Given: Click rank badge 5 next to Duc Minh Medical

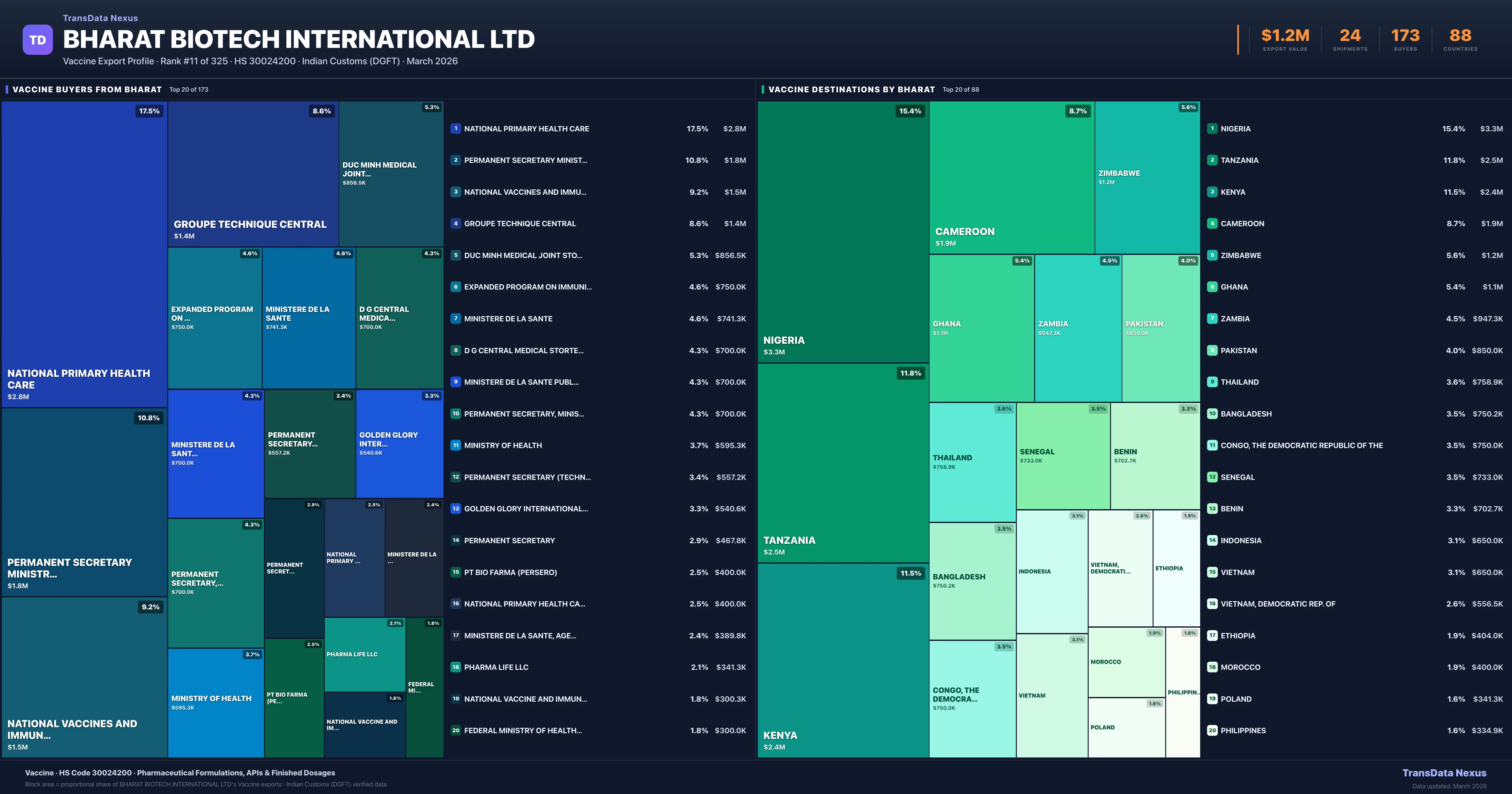Looking at the screenshot, I should [455, 256].
